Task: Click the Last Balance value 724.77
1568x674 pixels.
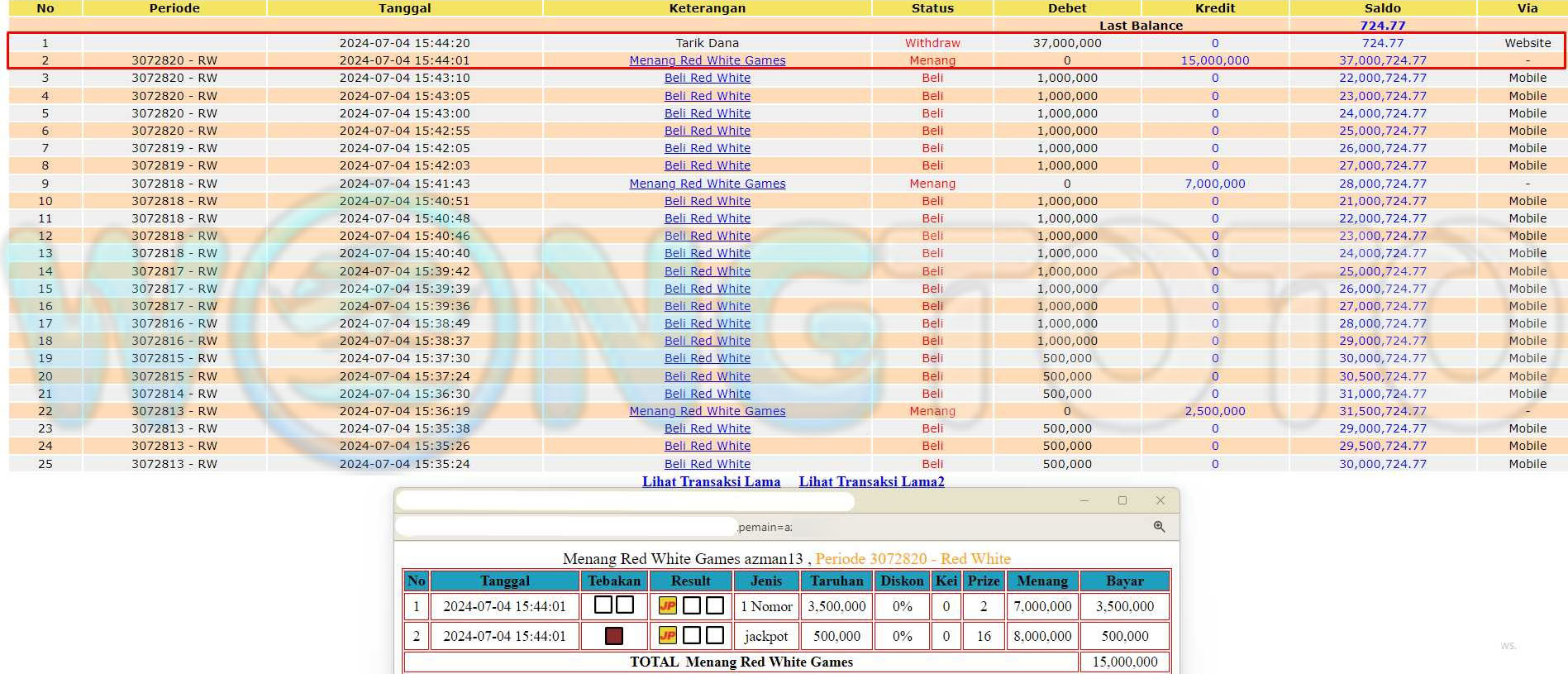Action: pyautogui.click(x=1382, y=26)
